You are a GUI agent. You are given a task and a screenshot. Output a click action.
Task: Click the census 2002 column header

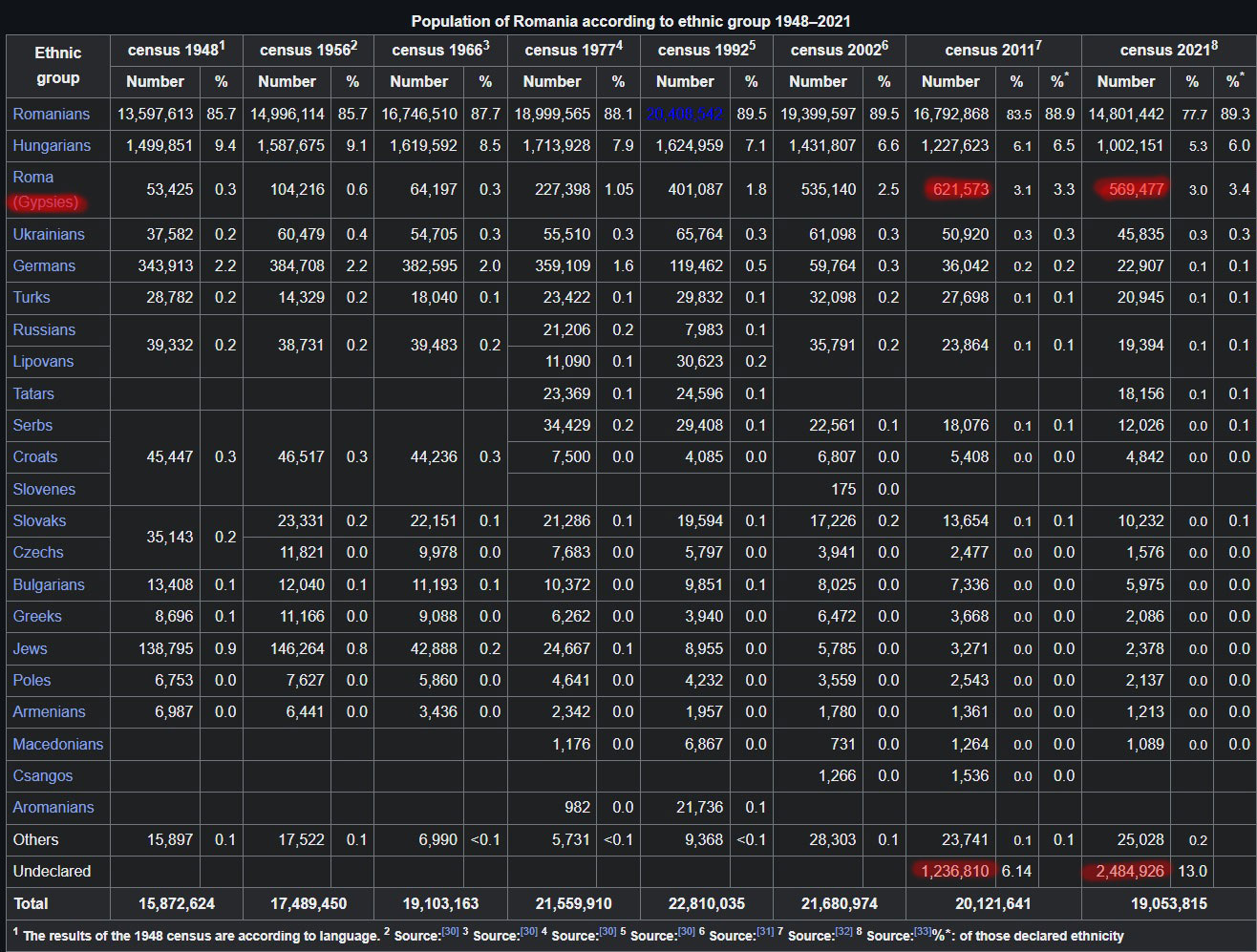(839, 50)
